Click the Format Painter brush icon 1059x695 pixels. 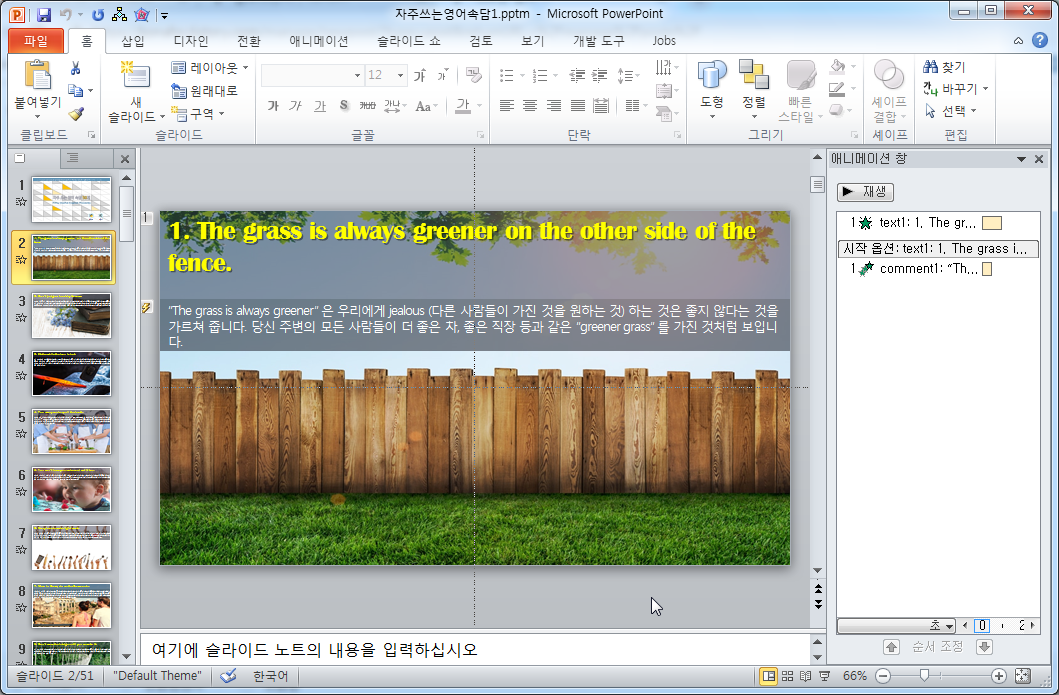point(76,113)
